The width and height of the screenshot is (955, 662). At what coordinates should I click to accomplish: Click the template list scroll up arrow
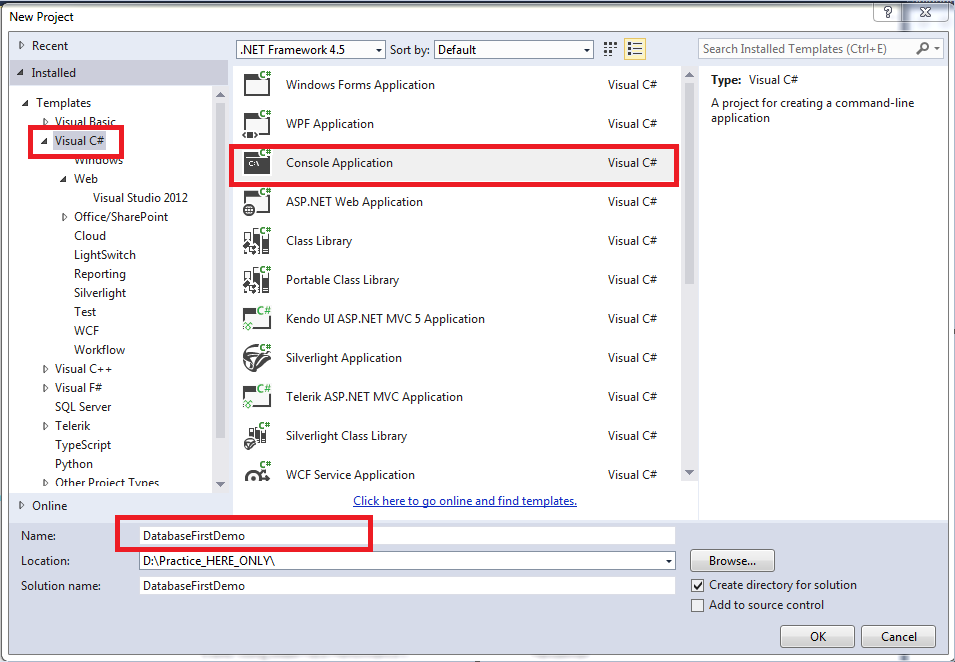click(x=689, y=75)
